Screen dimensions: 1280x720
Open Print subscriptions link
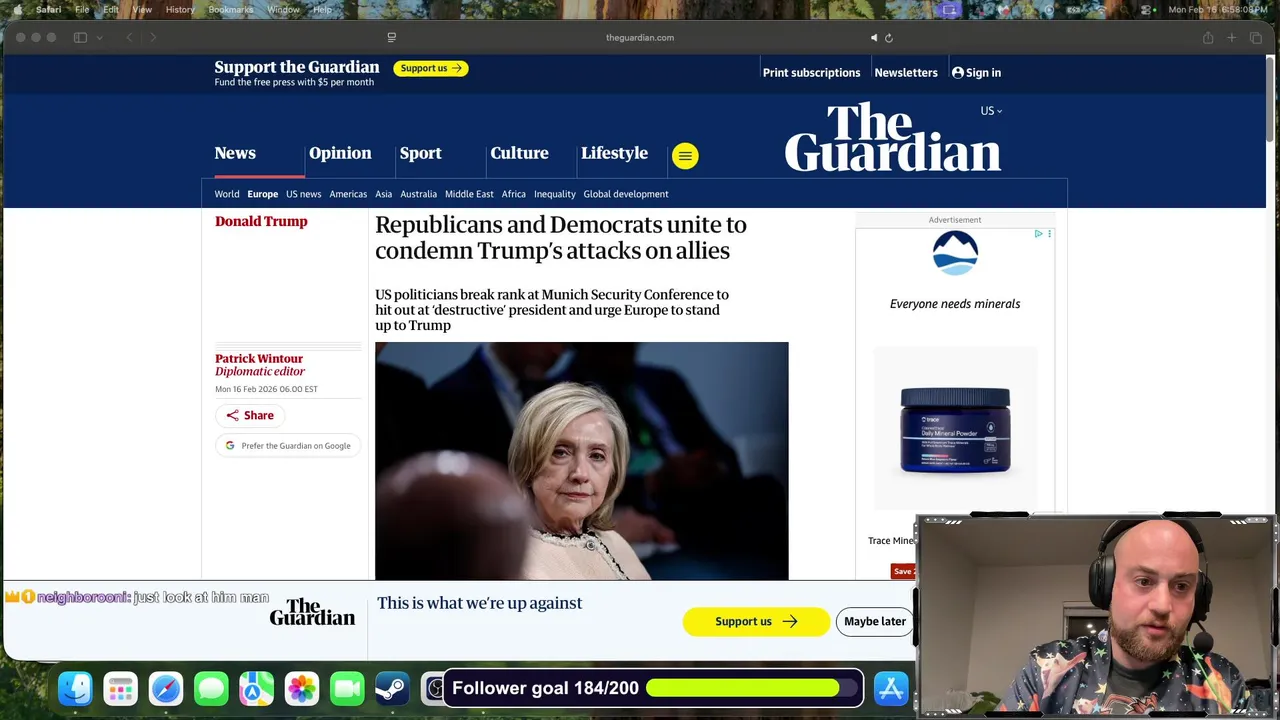pos(811,73)
